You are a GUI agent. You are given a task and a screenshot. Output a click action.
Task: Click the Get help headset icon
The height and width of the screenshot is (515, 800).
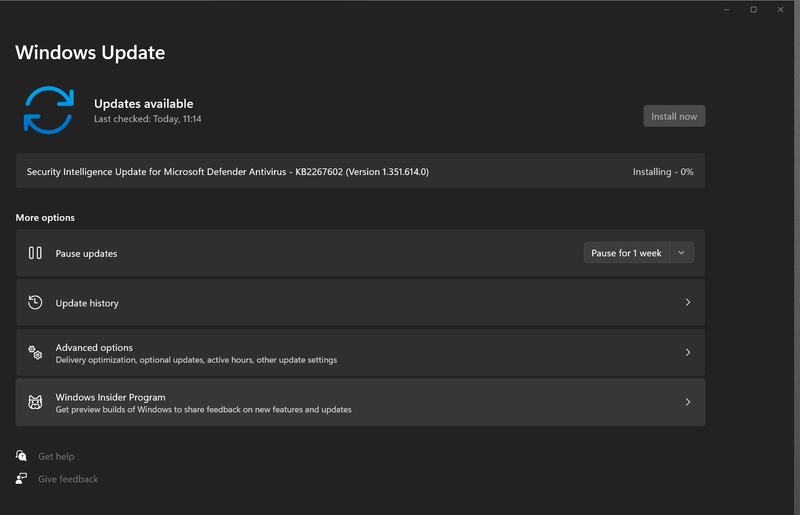point(21,456)
